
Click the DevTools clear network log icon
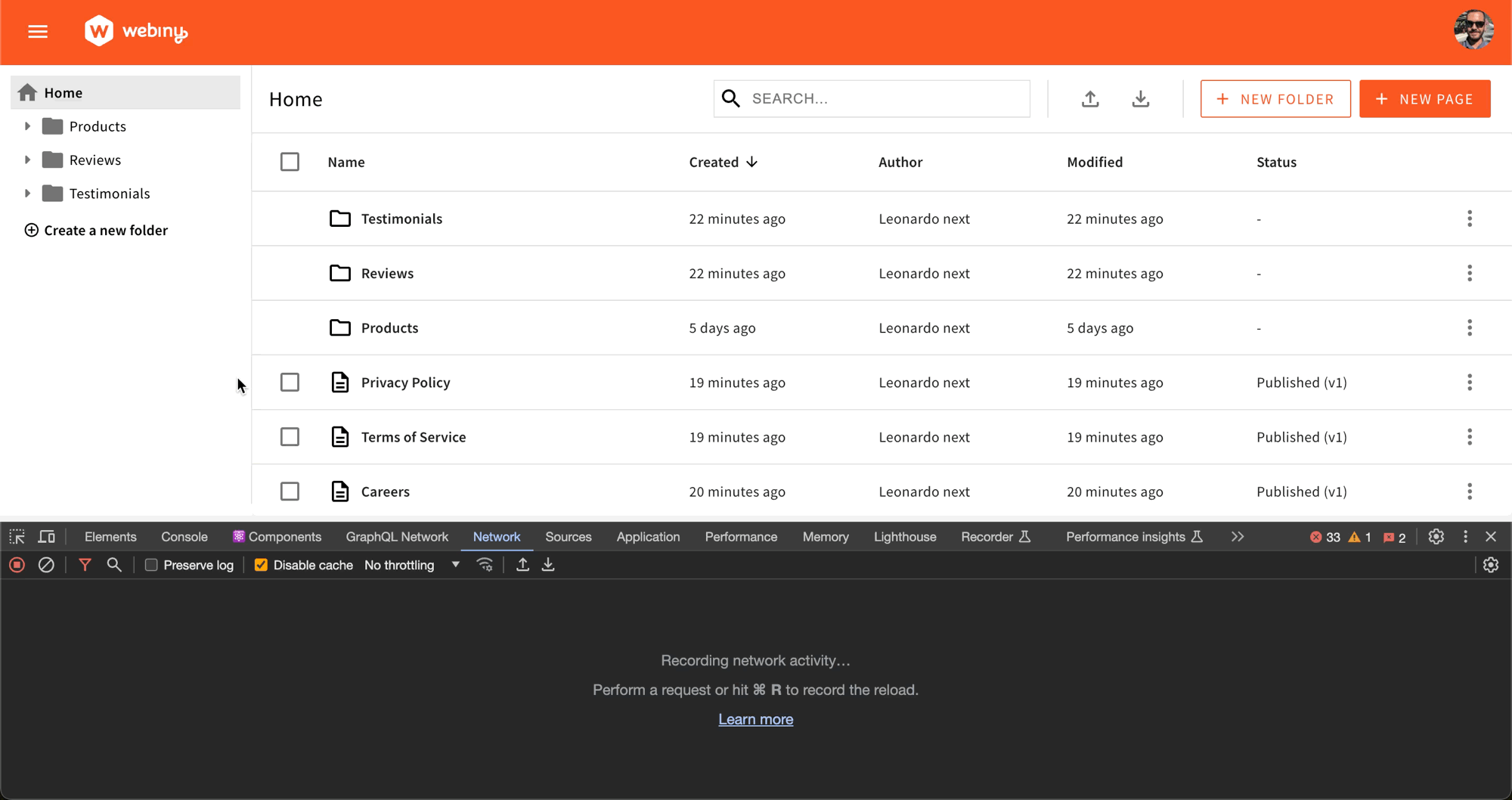(x=46, y=565)
